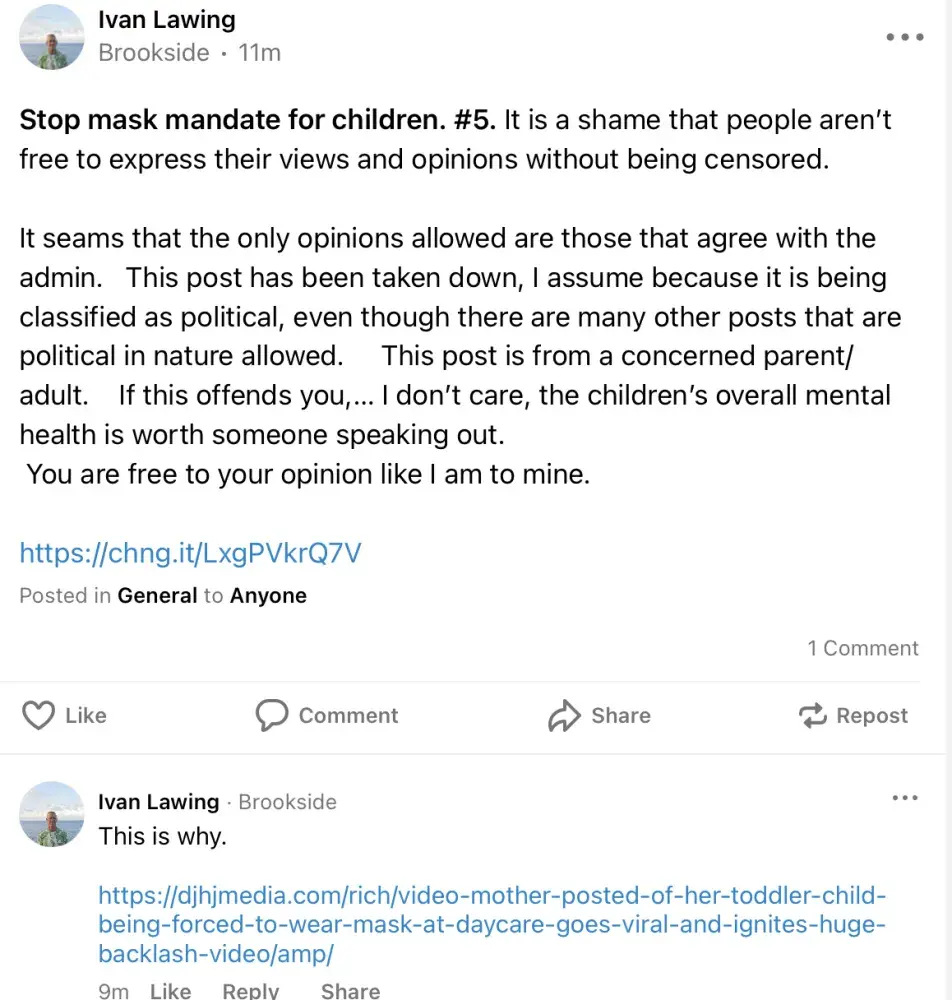Tap the speech bubble Comment icon
Viewport: 952px width, 1000px height.
[272, 716]
